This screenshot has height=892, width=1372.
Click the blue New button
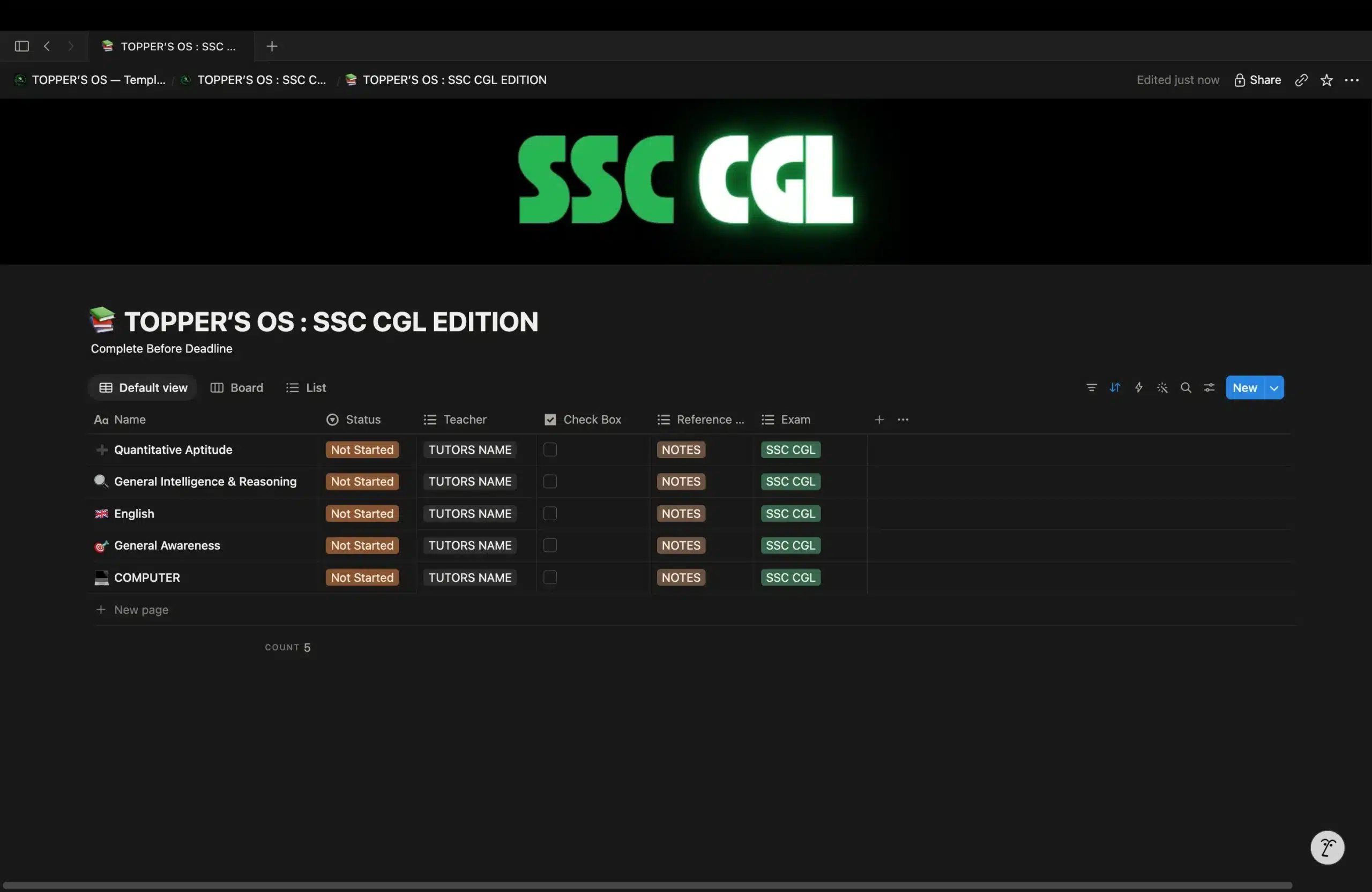click(x=1244, y=388)
